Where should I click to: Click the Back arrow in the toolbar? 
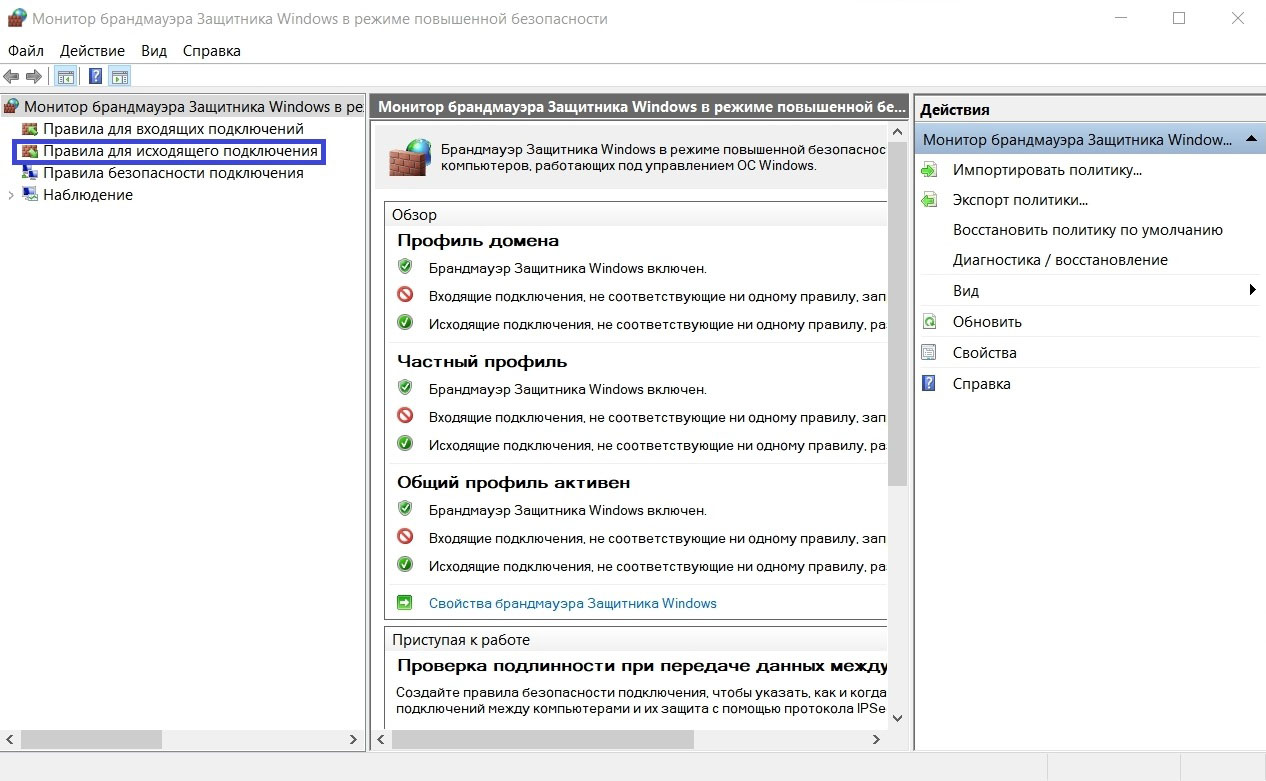pos(11,76)
